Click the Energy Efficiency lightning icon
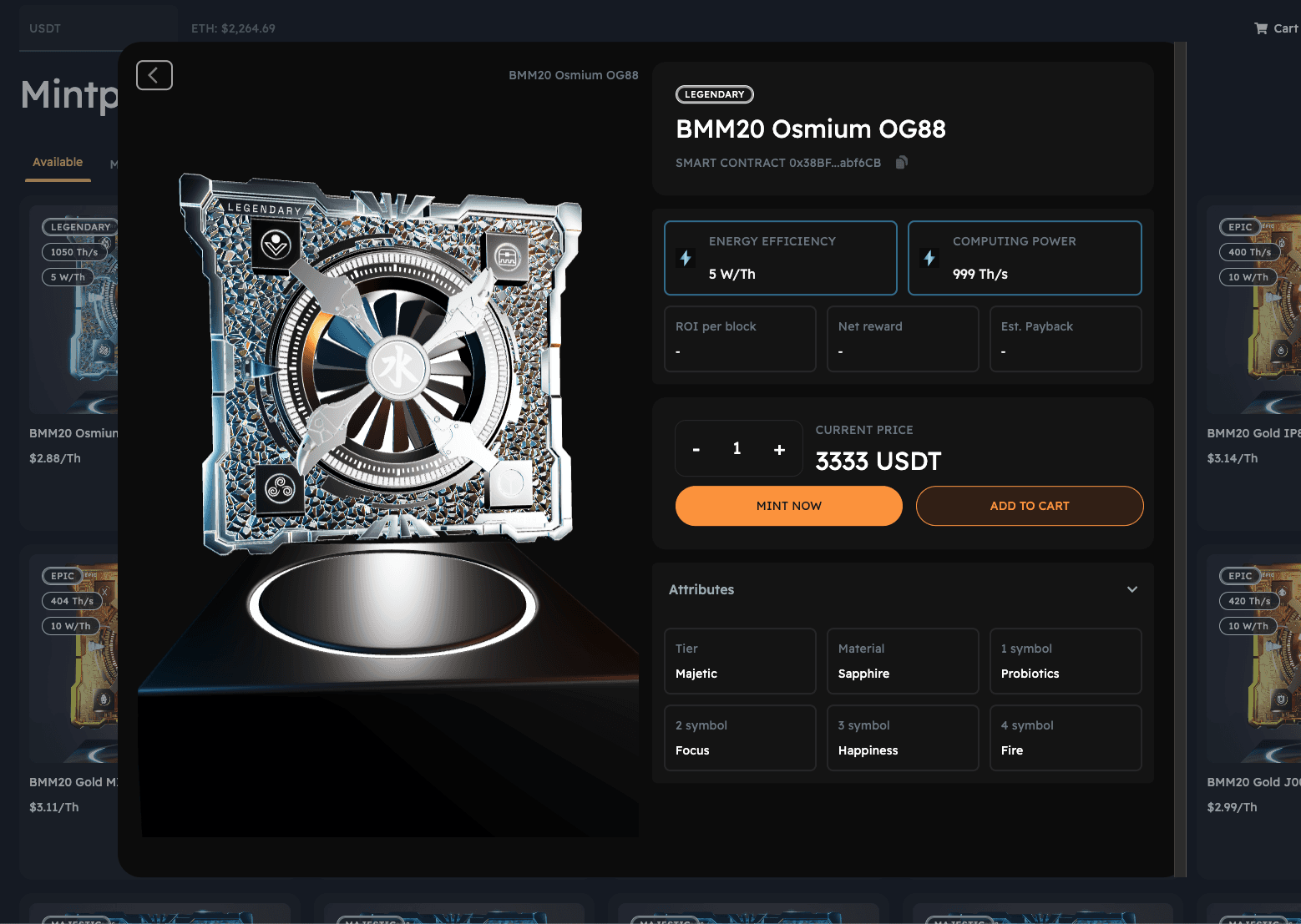Image resolution: width=1301 pixels, height=924 pixels. 686,258
